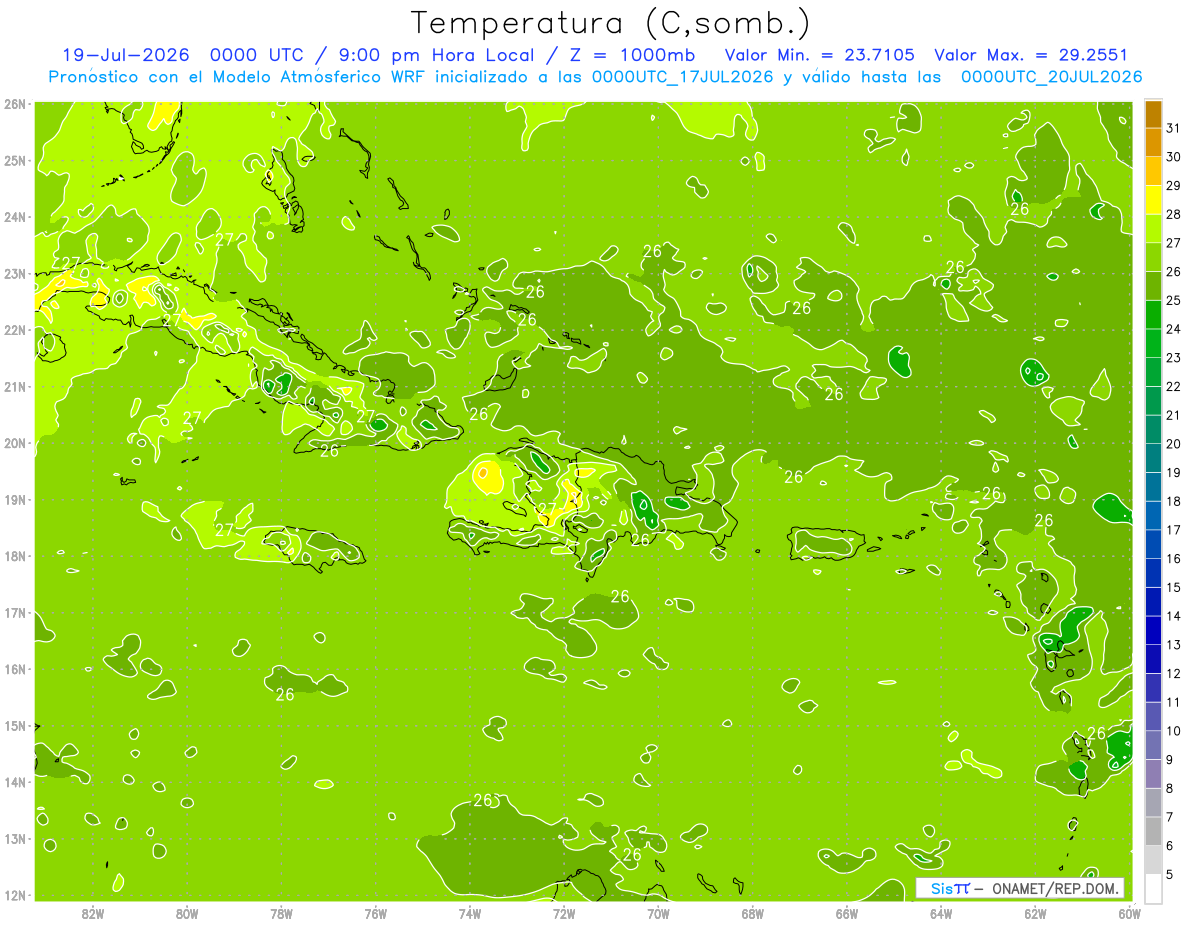Screen dimensions: 1200x927
Task: Click the '18N' latitude axis label
Action: [x=15, y=556]
